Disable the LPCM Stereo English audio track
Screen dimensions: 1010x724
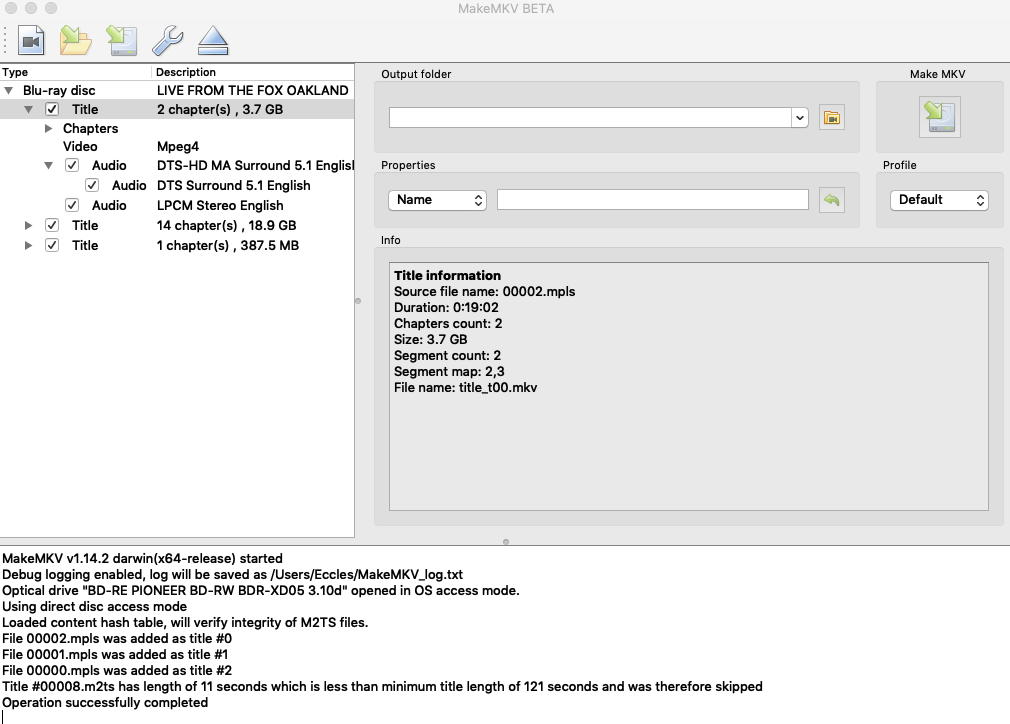tap(72, 205)
